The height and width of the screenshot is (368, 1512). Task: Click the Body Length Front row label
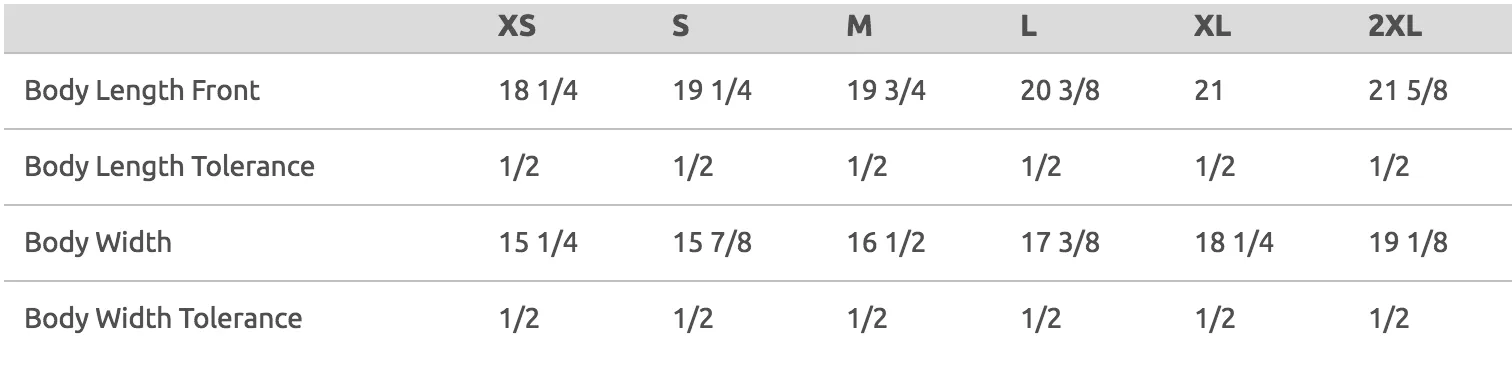(142, 91)
